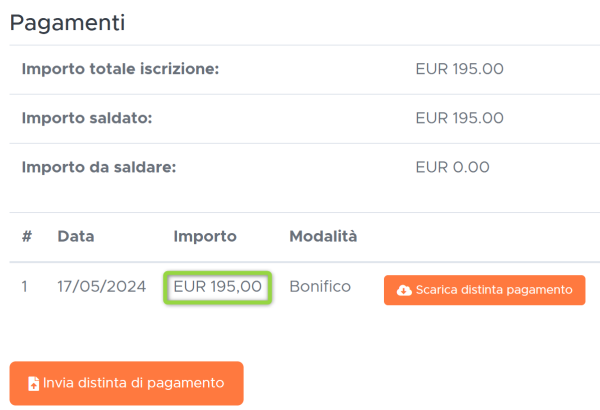Select the EUR 0.00 remaining amount
The height and width of the screenshot is (410, 600).
click(453, 167)
